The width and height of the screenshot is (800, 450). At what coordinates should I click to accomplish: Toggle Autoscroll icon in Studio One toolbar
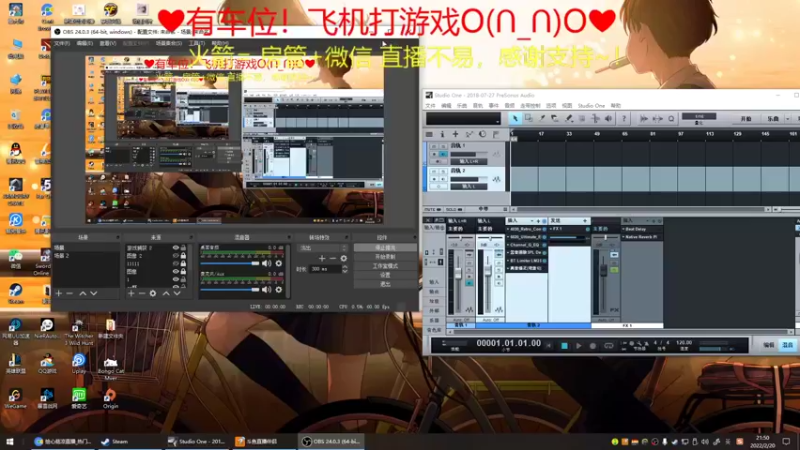[x=644, y=118]
